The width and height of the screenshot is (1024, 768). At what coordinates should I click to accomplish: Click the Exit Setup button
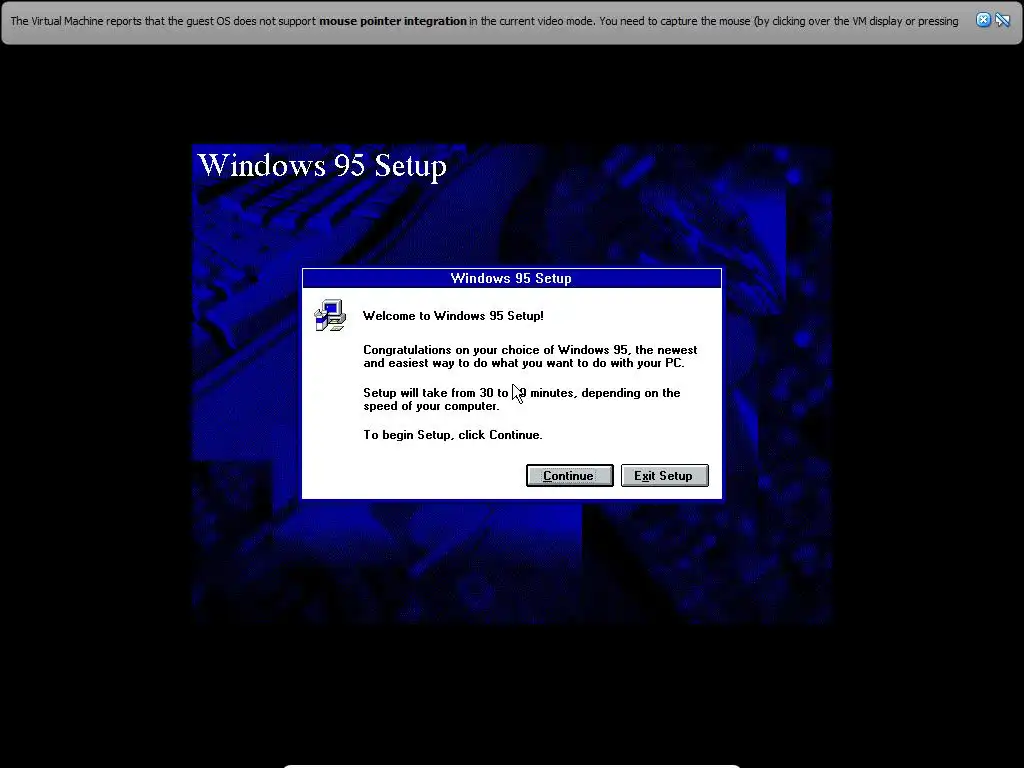click(664, 475)
